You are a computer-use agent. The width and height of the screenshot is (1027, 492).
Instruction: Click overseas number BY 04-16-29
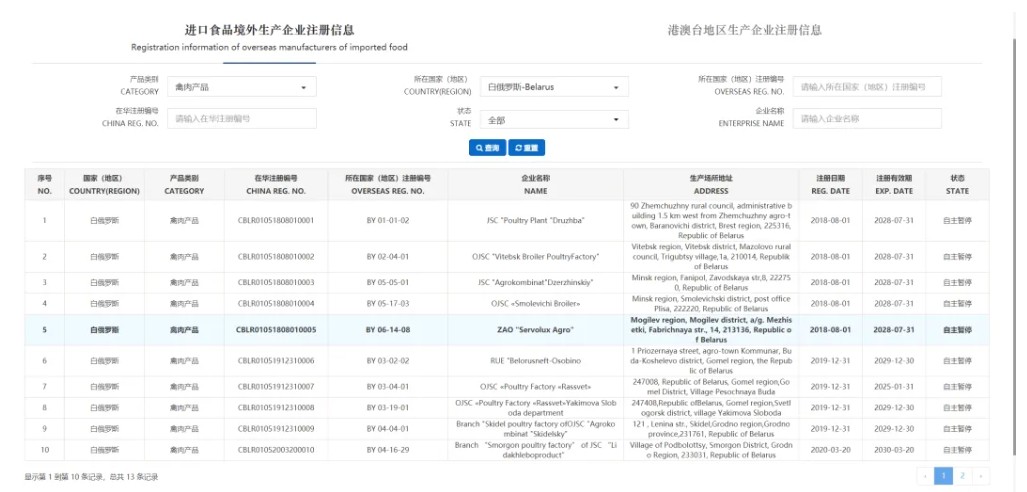(388, 450)
